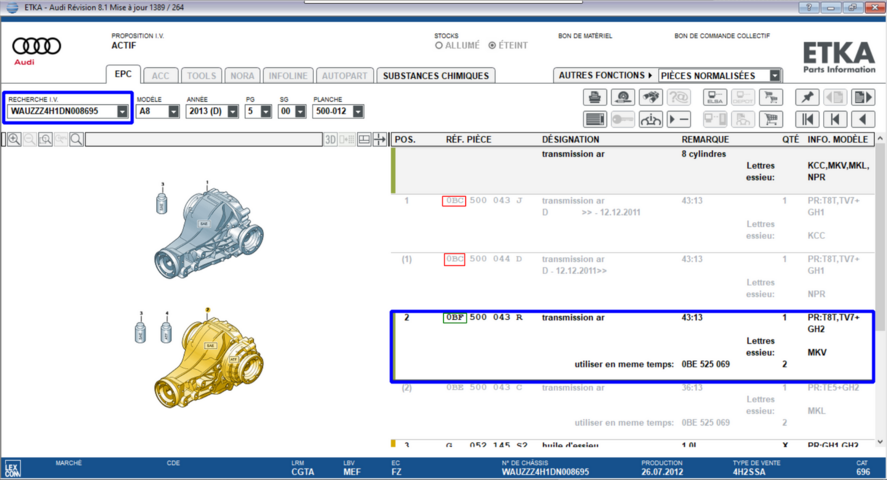The height and width of the screenshot is (480, 887).
Task: Click TYPE DE VENTE 4H2SSA value
Action: 749,472
